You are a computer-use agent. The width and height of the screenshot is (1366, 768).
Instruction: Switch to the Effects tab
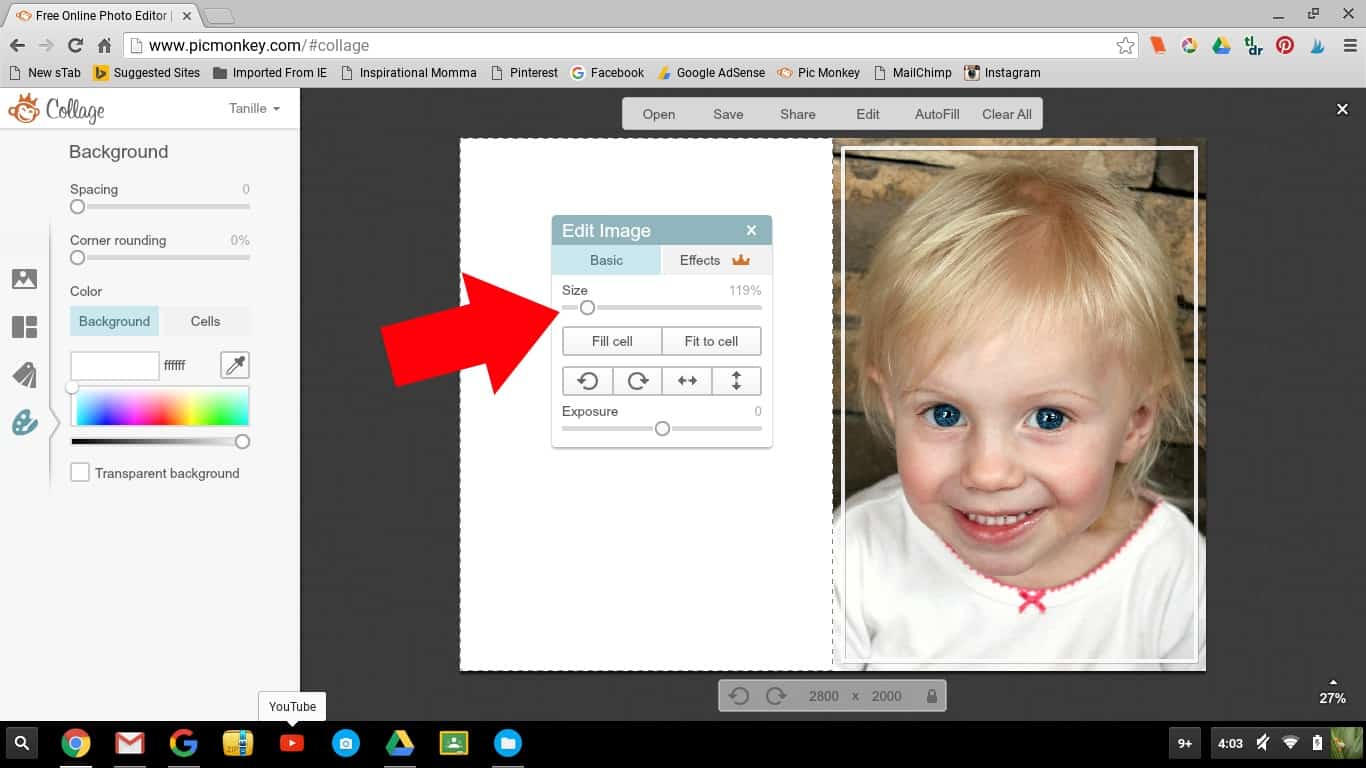point(714,260)
